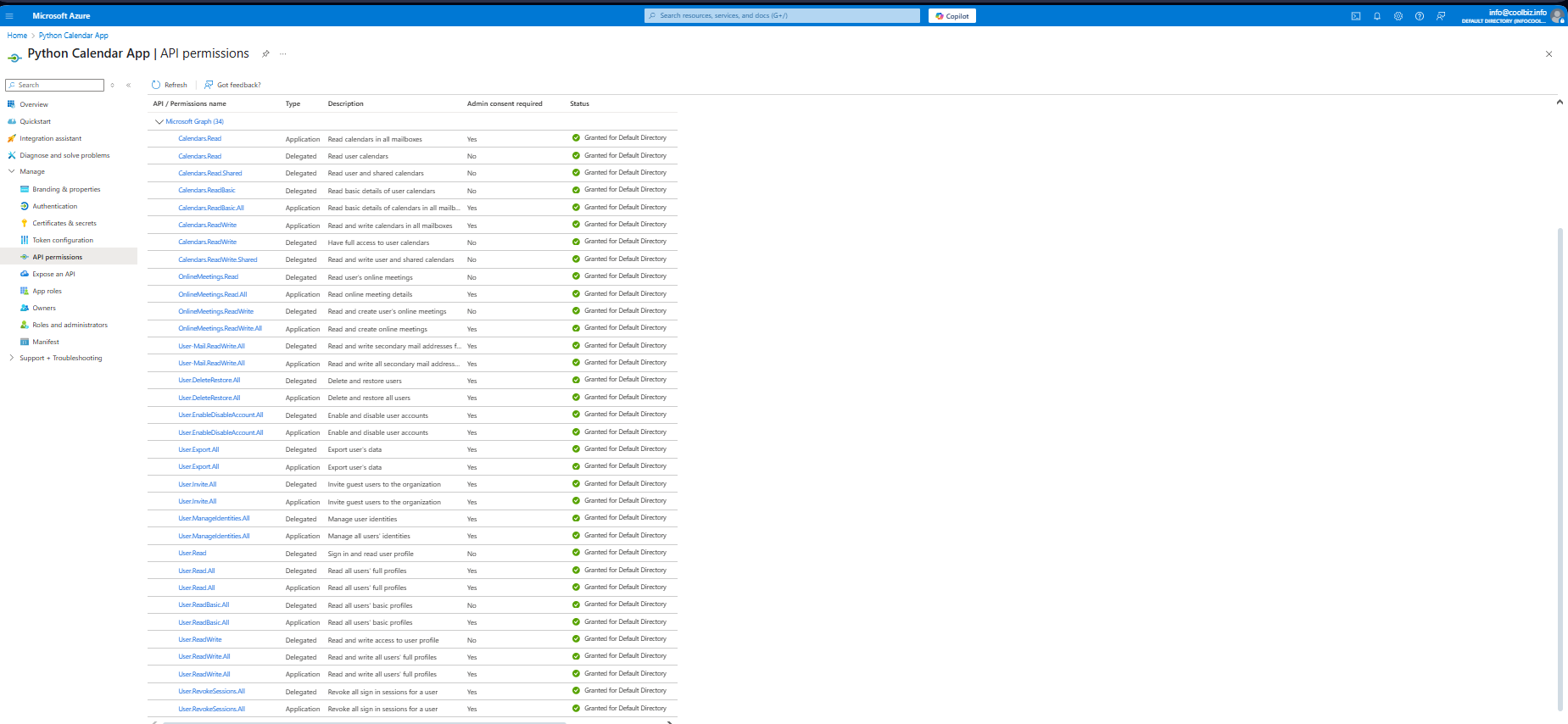Click the Integration assistant rocket icon
This screenshot has width=1568, height=724.
(12, 138)
